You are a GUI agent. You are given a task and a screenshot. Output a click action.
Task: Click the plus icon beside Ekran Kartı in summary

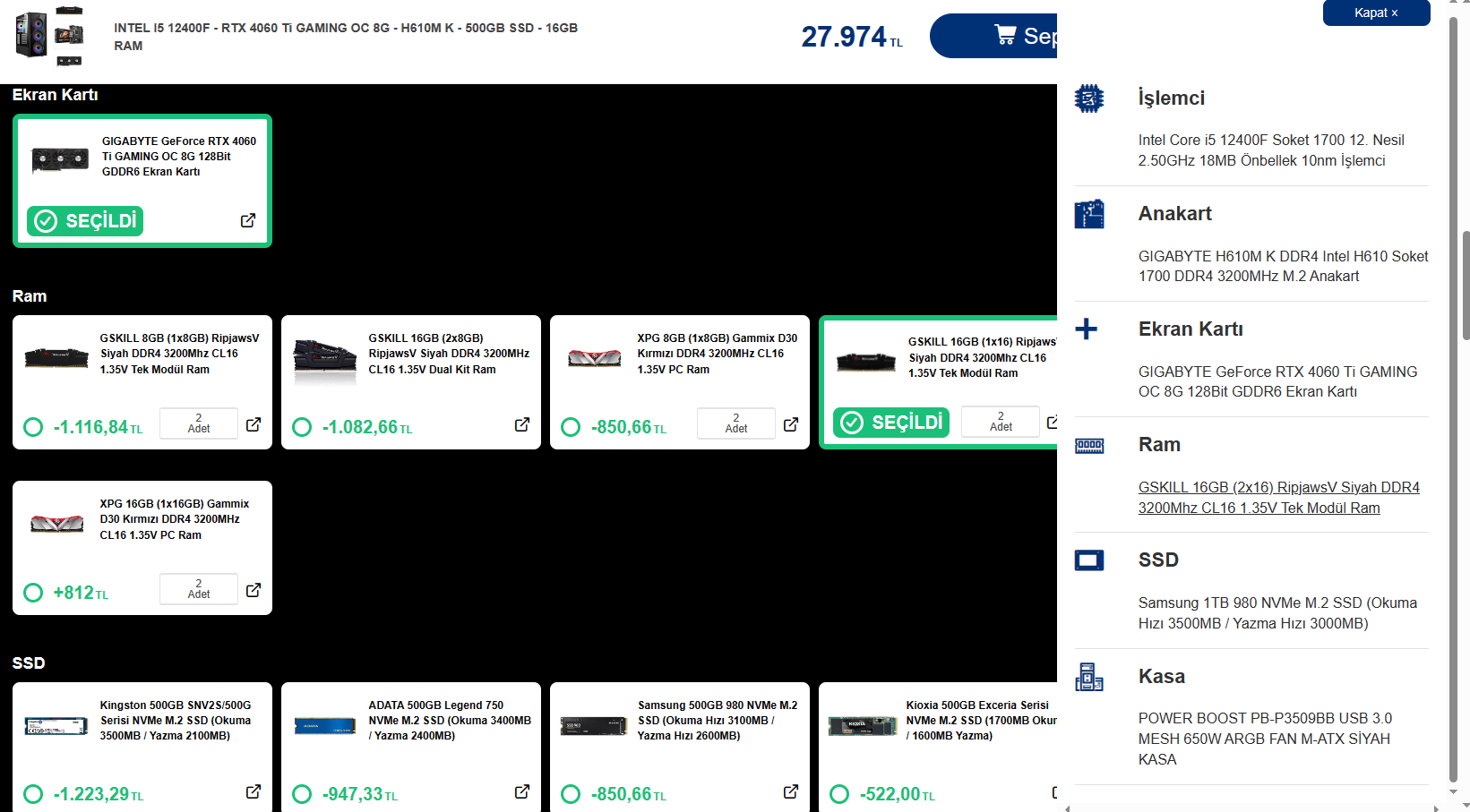click(x=1087, y=329)
